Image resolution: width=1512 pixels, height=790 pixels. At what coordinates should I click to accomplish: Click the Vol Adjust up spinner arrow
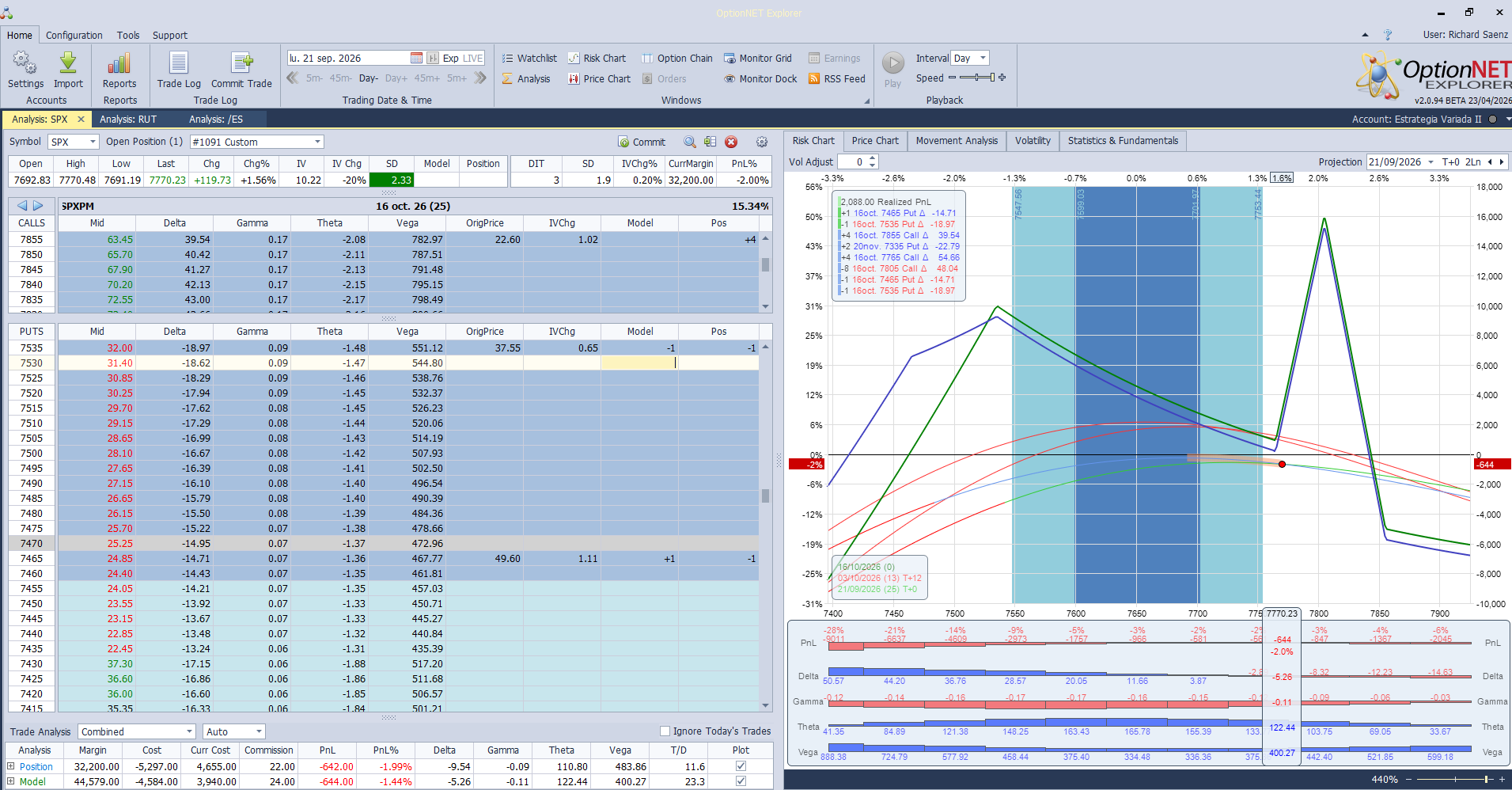873,158
